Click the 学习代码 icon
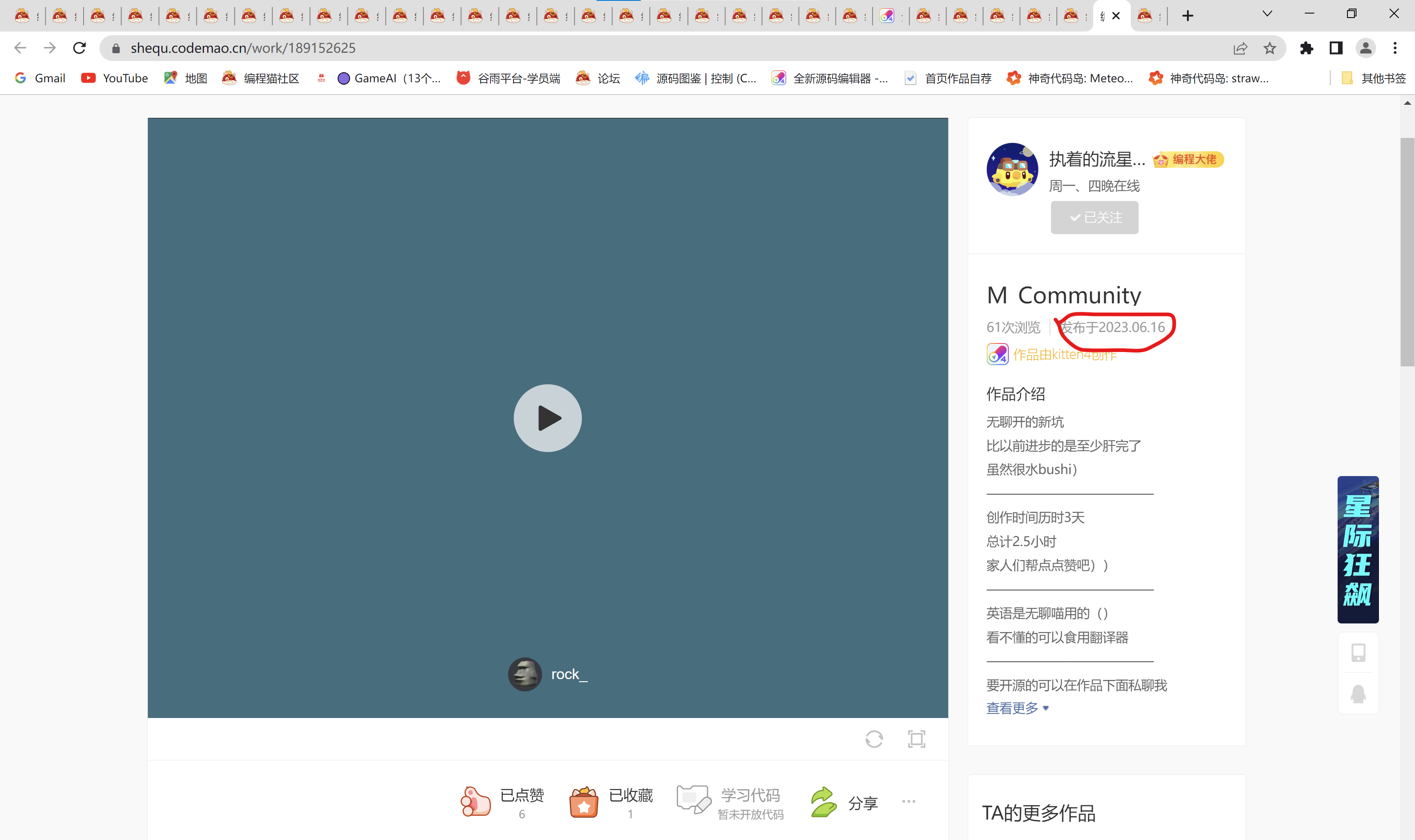Image resolution: width=1415 pixels, height=840 pixels. [693, 800]
